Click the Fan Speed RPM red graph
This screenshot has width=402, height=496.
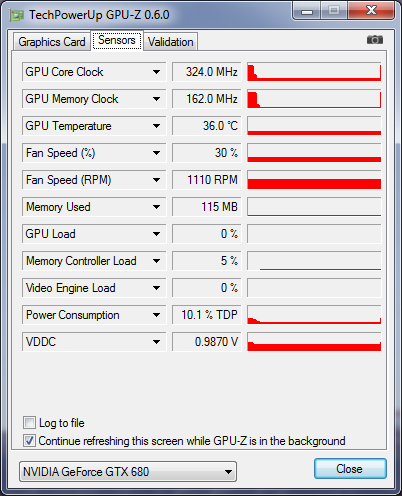pos(314,180)
